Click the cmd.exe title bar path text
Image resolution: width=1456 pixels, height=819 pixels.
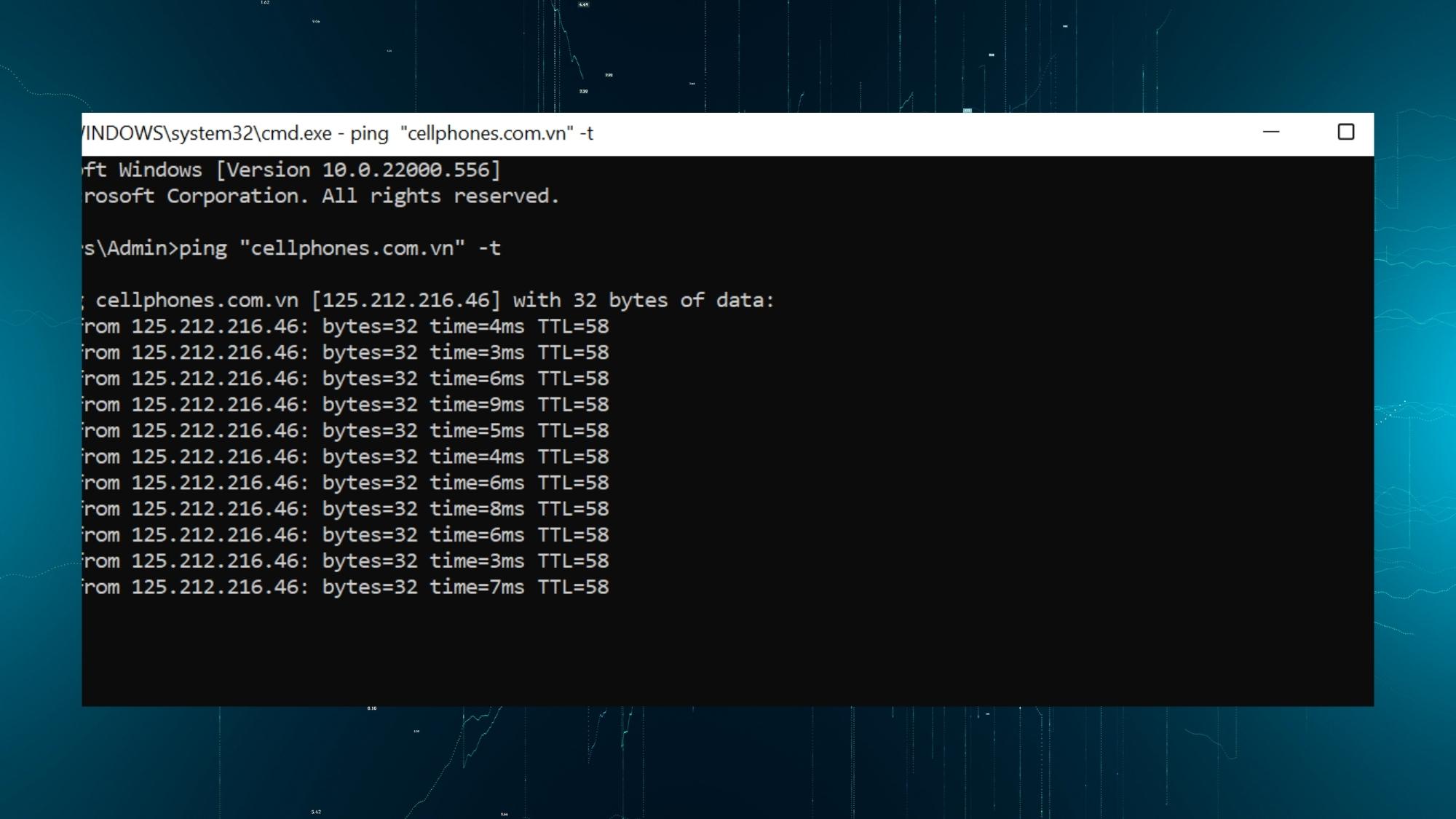click(x=207, y=134)
